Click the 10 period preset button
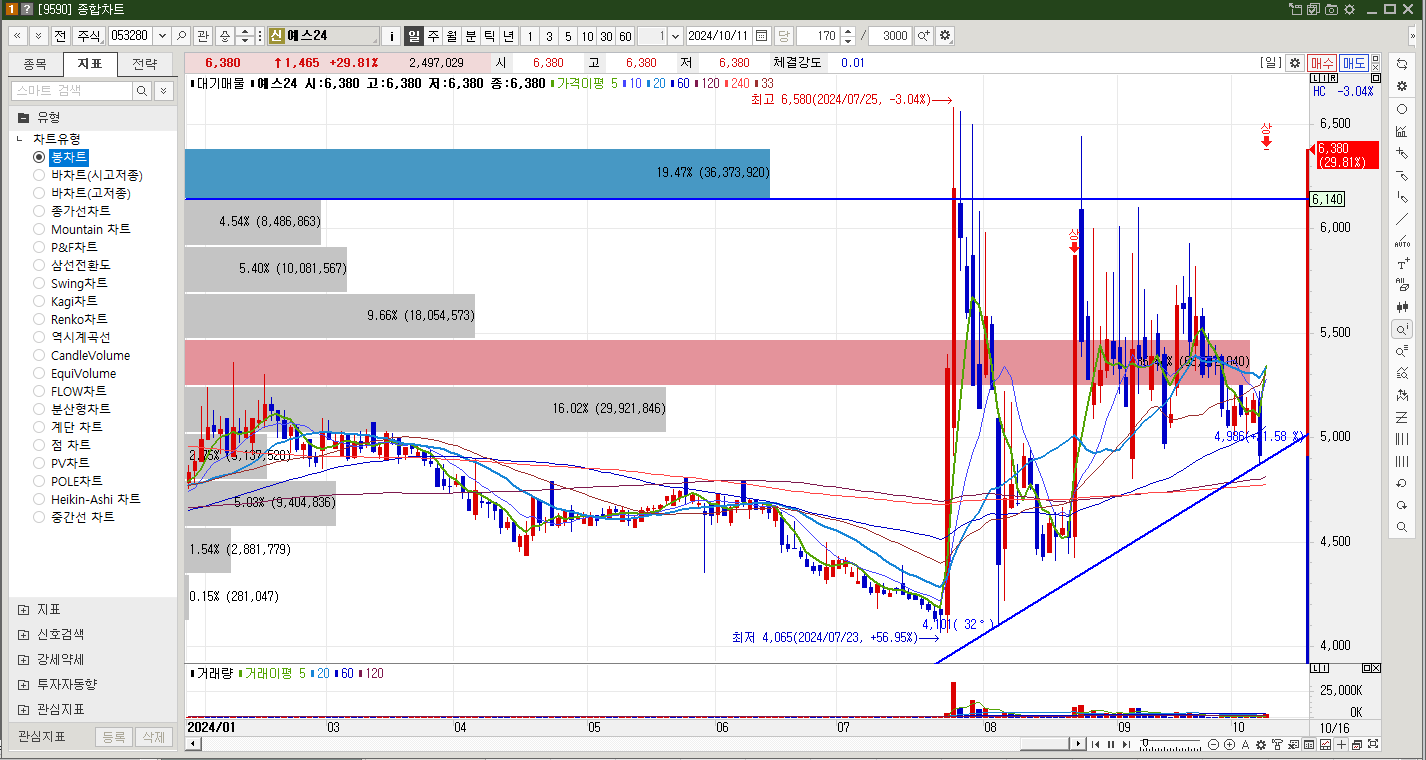Image resolution: width=1426 pixels, height=760 pixels. pyautogui.click(x=587, y=36)
